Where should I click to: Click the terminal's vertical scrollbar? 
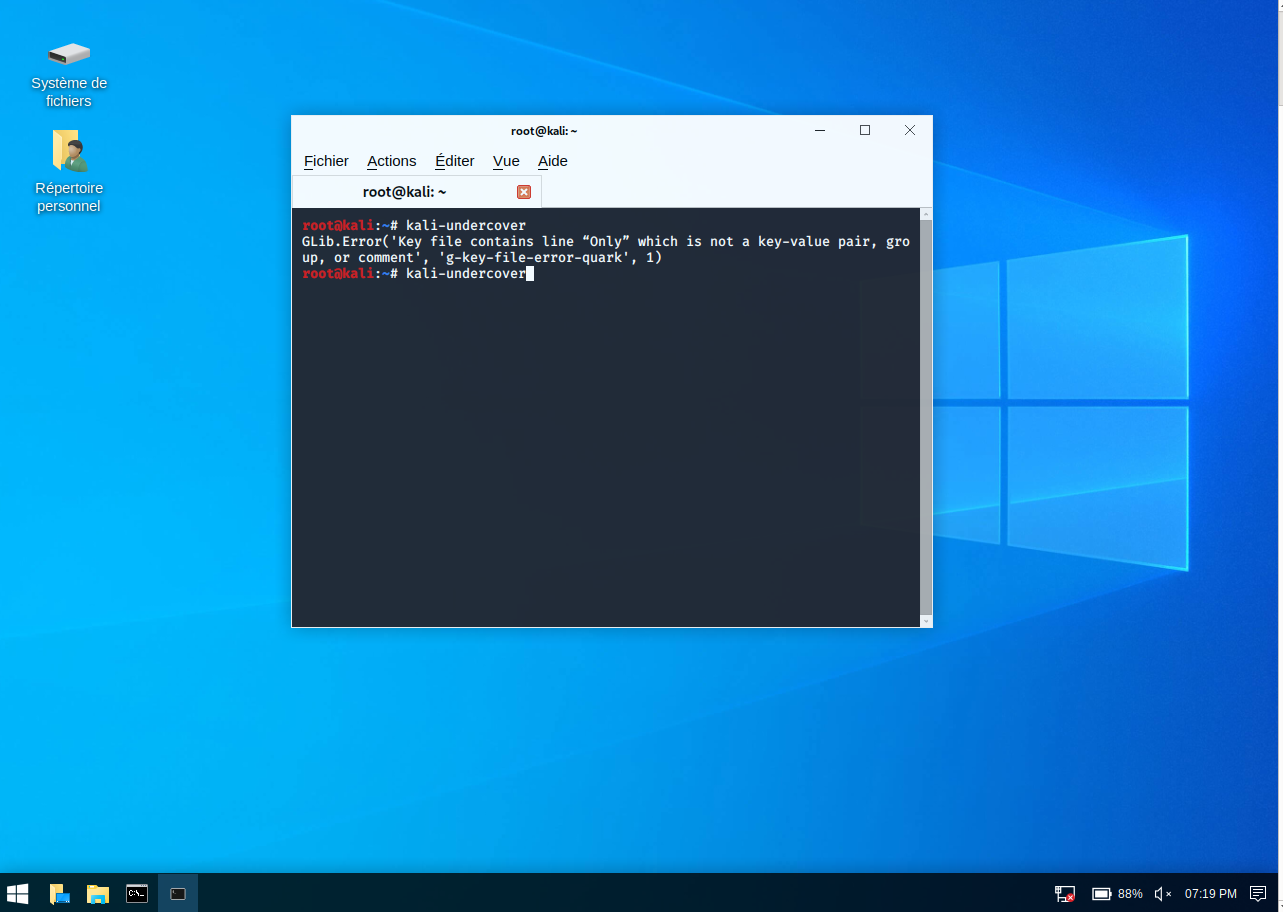tap(925, 415)
